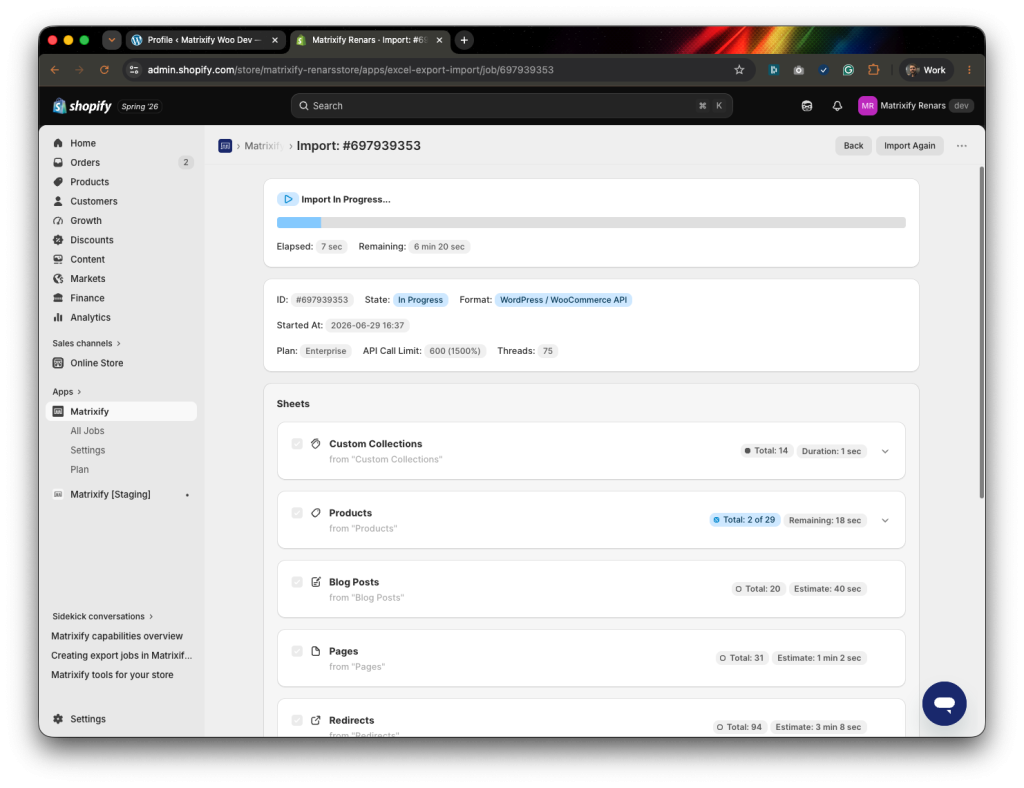Click the Import In Progress play icon

pyautogui.click(x=287, y=199)
